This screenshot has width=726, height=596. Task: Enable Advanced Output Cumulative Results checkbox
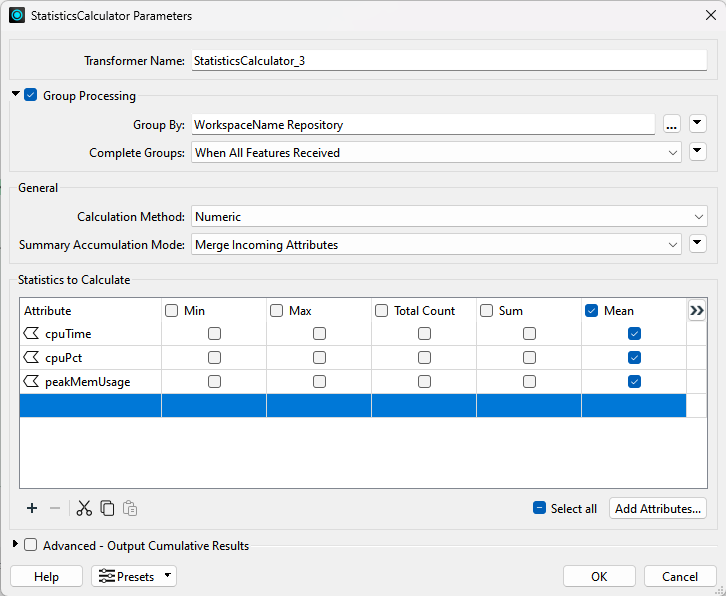(31, 545)
